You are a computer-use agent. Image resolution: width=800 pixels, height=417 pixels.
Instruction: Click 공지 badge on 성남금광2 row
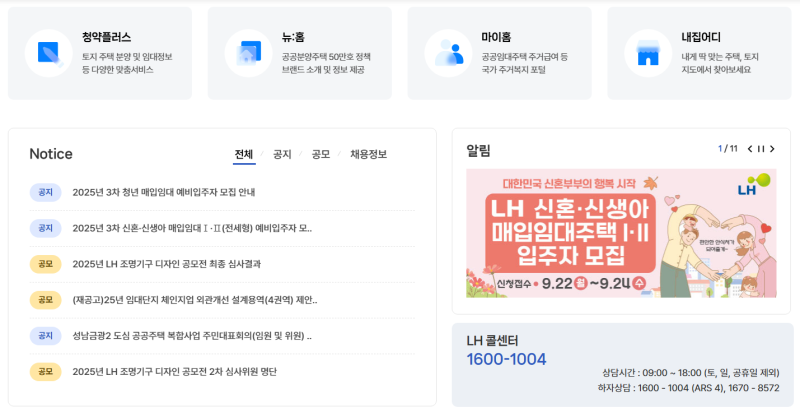[x=45, y=336]
